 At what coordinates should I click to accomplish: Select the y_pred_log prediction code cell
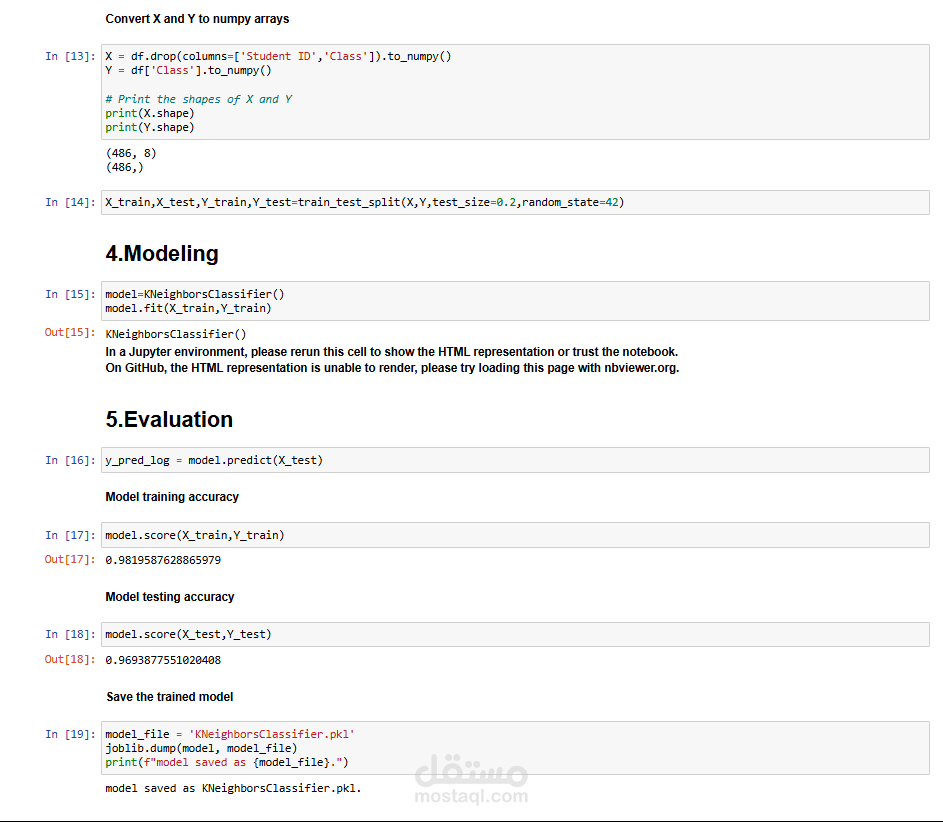tap(514, 460)
